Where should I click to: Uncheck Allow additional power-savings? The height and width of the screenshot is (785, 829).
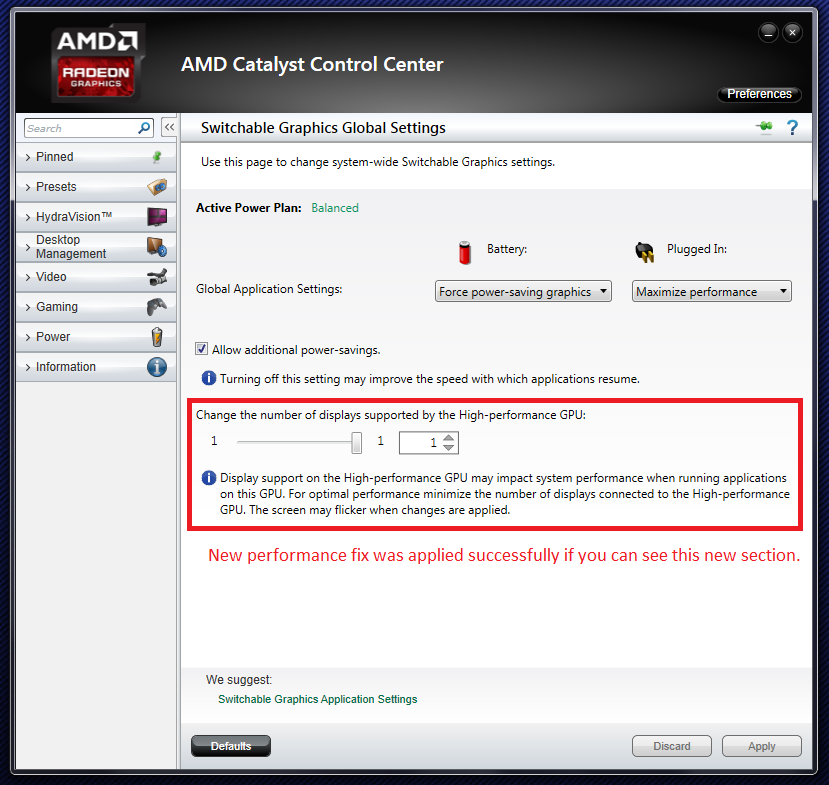point(201,349)
